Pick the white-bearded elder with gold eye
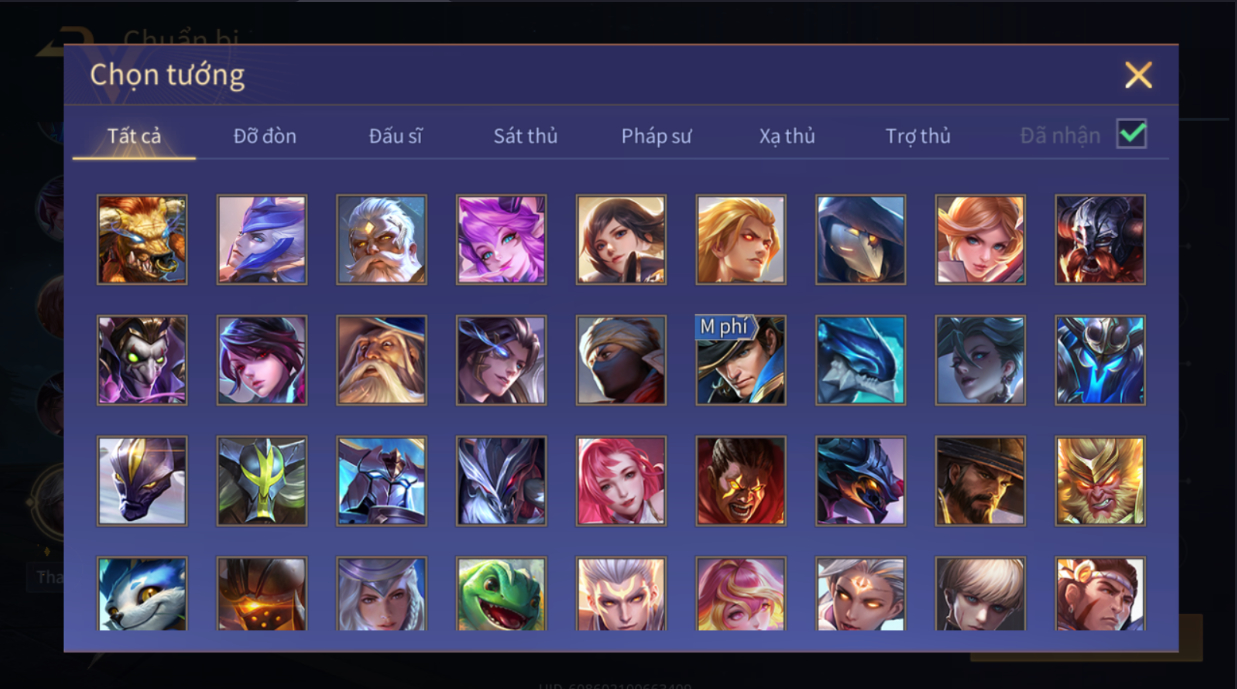 coord(381,240)
